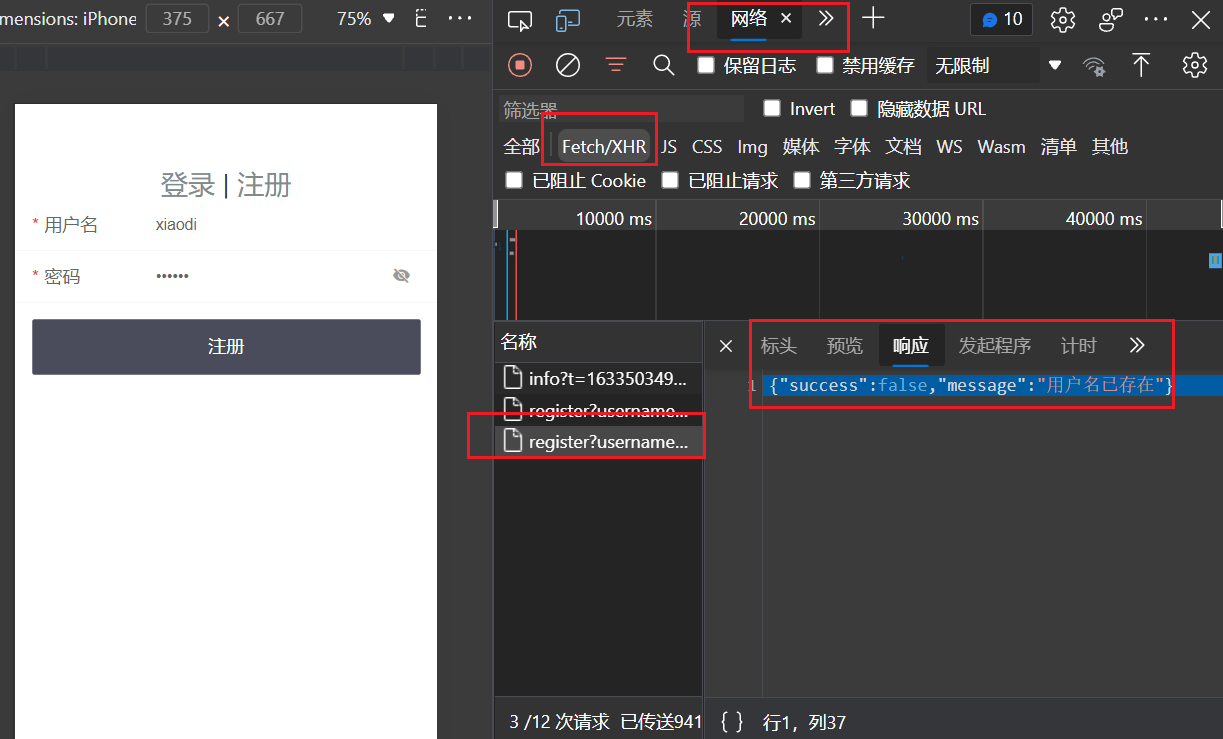Close the request details pane
The width and height of the screenshot is (1223, 739).
click(x=726, y=346)
